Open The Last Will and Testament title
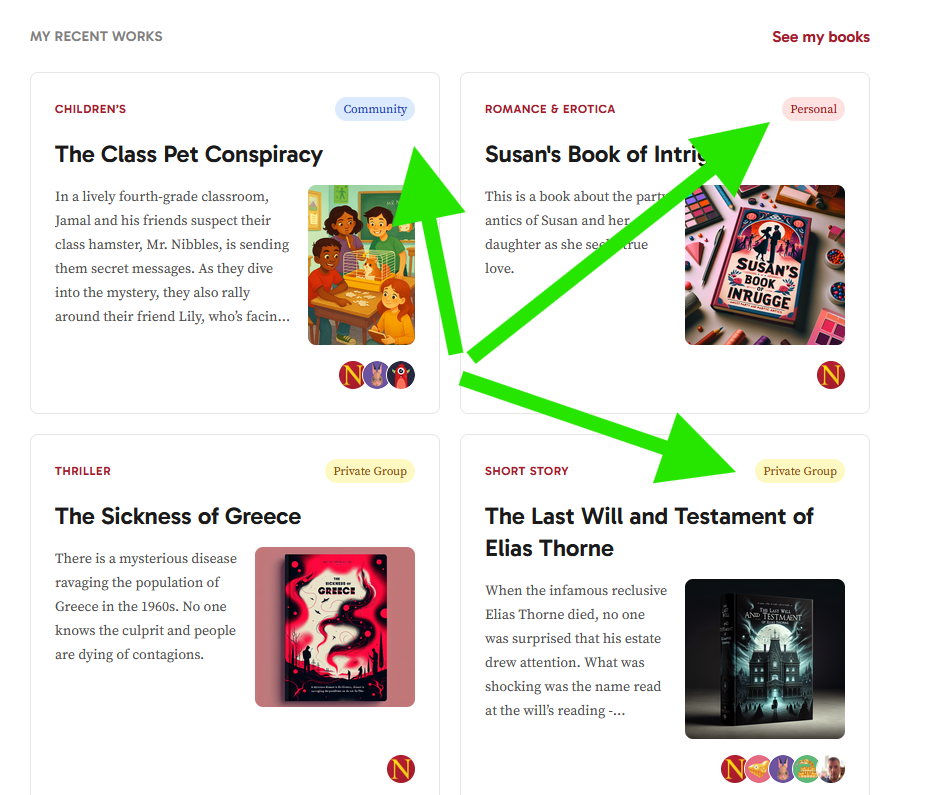 (649, 532)
